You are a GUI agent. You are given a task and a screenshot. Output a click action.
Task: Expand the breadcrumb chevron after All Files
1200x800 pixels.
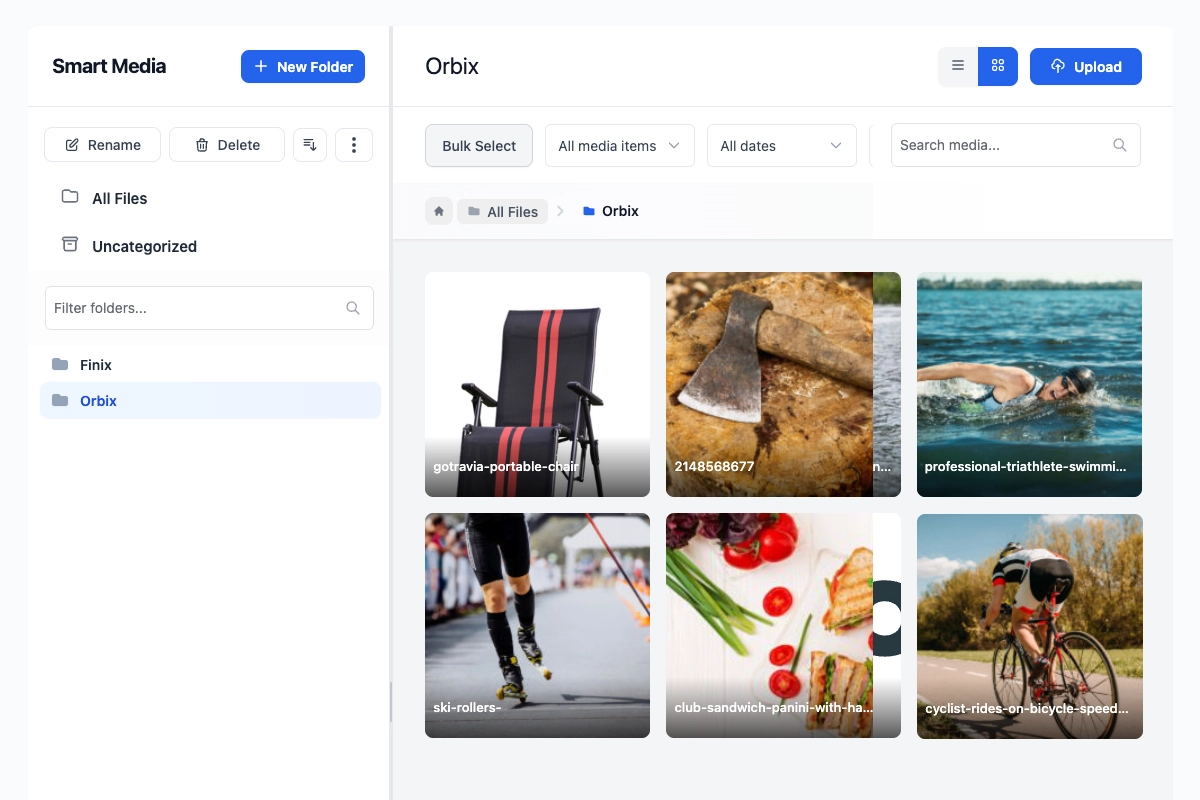560,211
